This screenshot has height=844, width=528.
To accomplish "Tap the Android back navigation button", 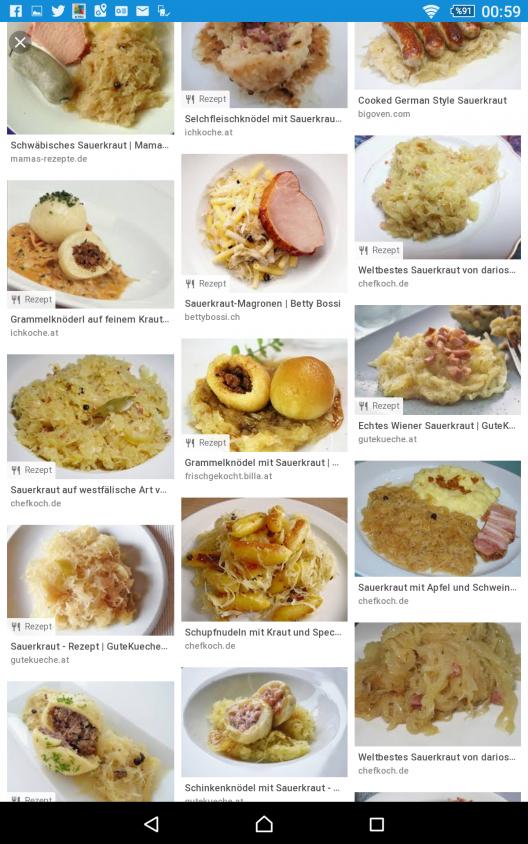I will coord(152,824).
